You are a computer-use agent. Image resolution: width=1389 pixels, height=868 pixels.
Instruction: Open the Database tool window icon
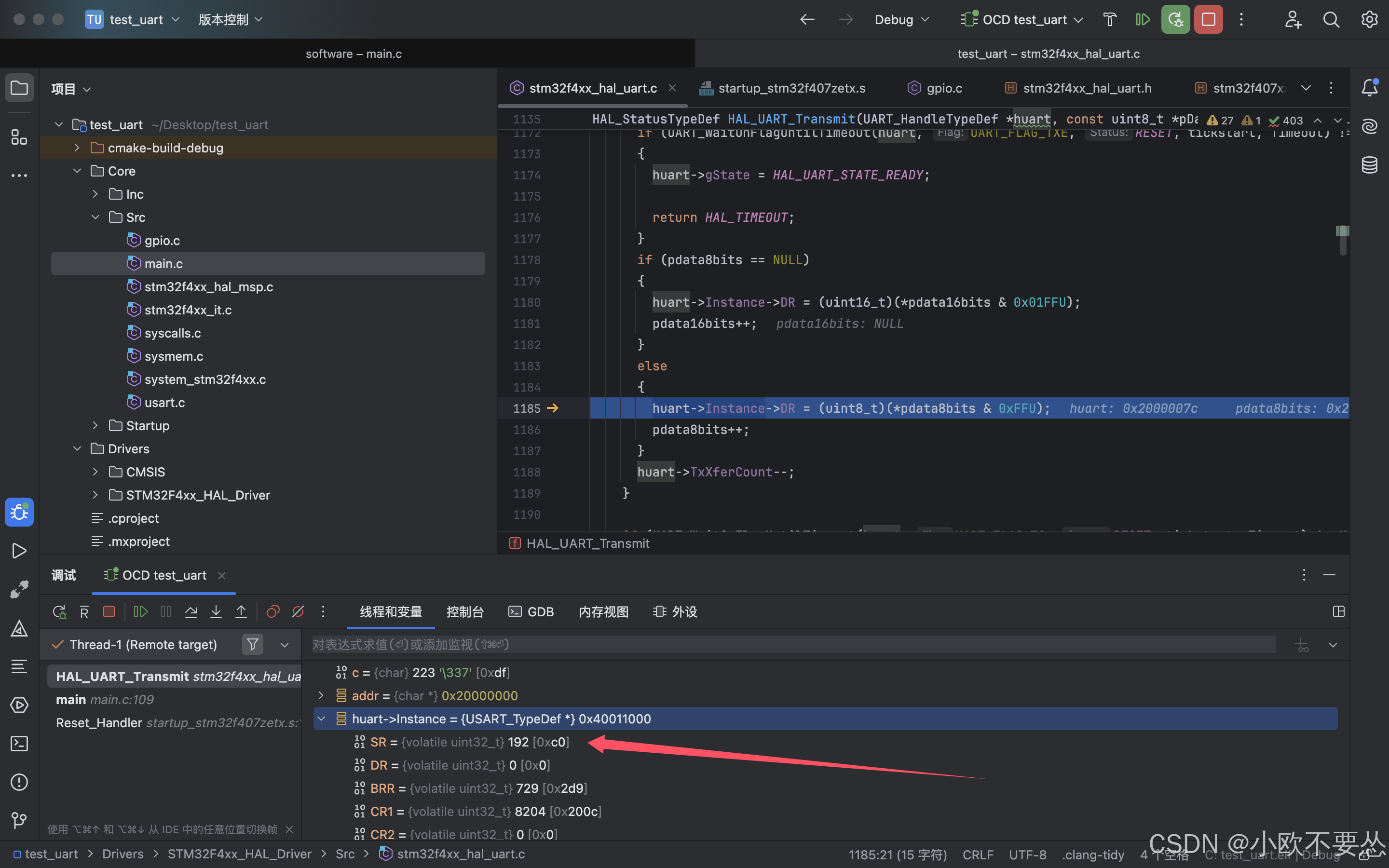1370,165
